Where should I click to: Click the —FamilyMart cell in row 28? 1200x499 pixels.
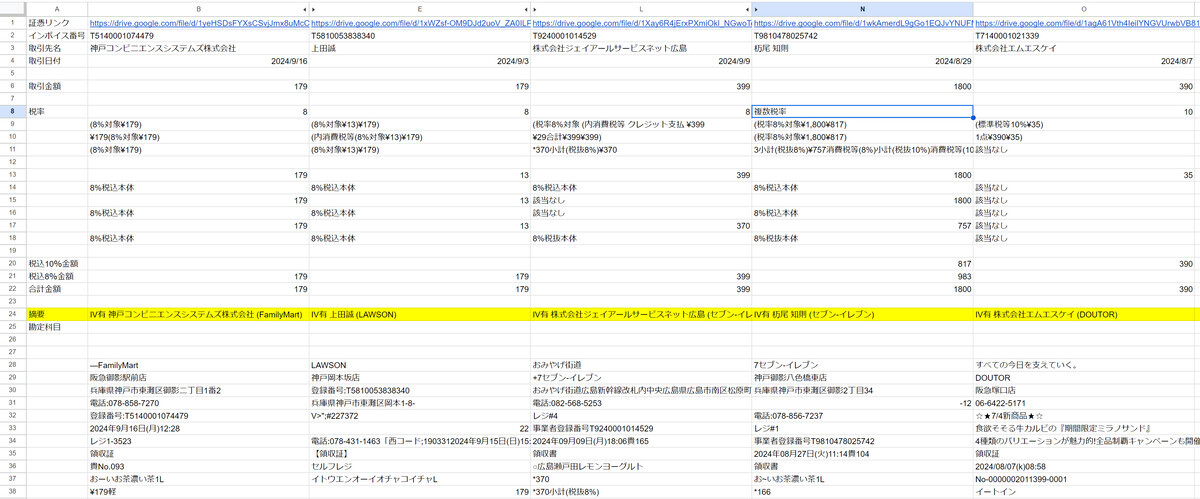[198, 365]
